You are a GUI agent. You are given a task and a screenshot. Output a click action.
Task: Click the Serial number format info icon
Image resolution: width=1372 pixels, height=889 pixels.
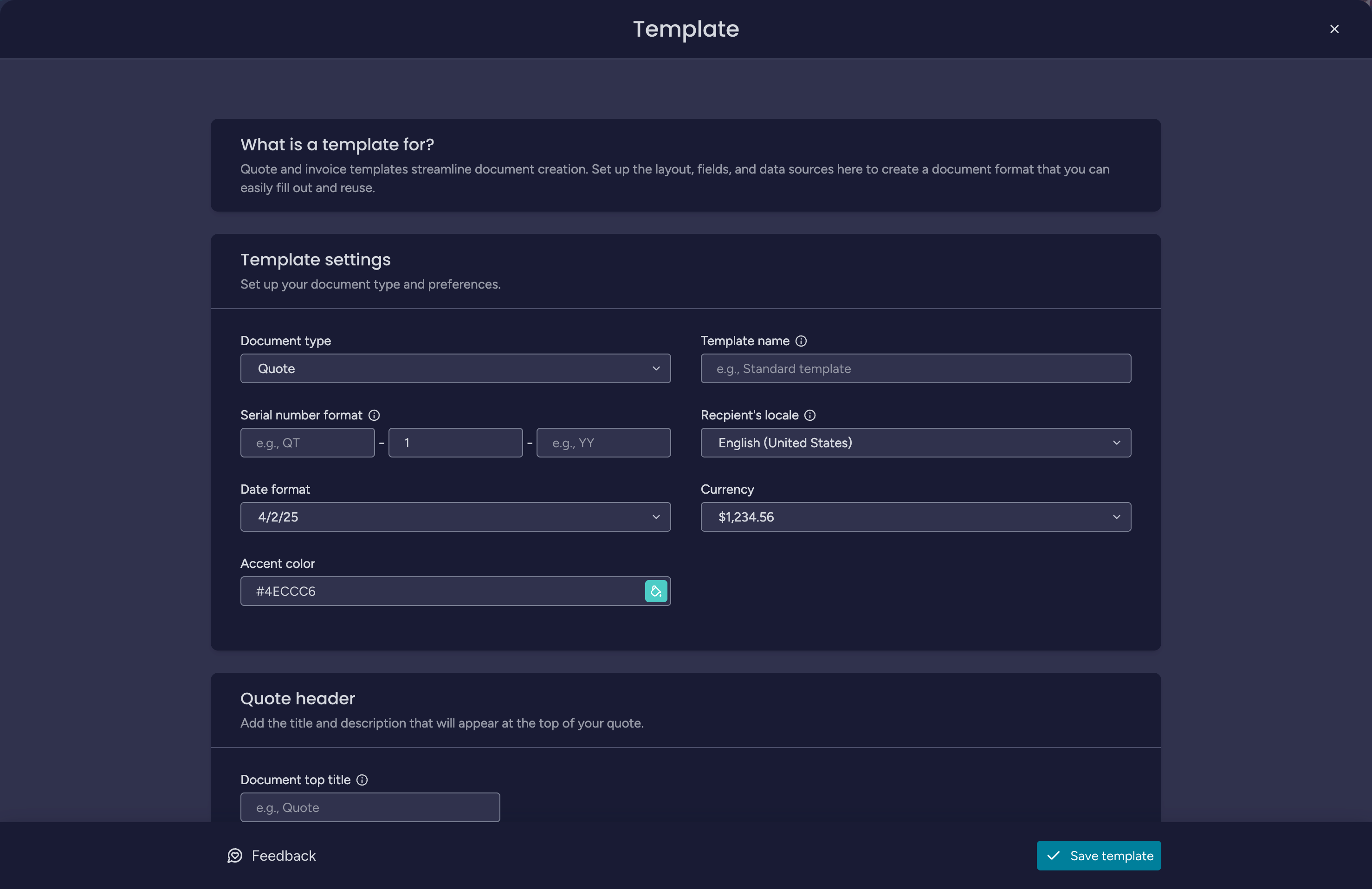374,415
